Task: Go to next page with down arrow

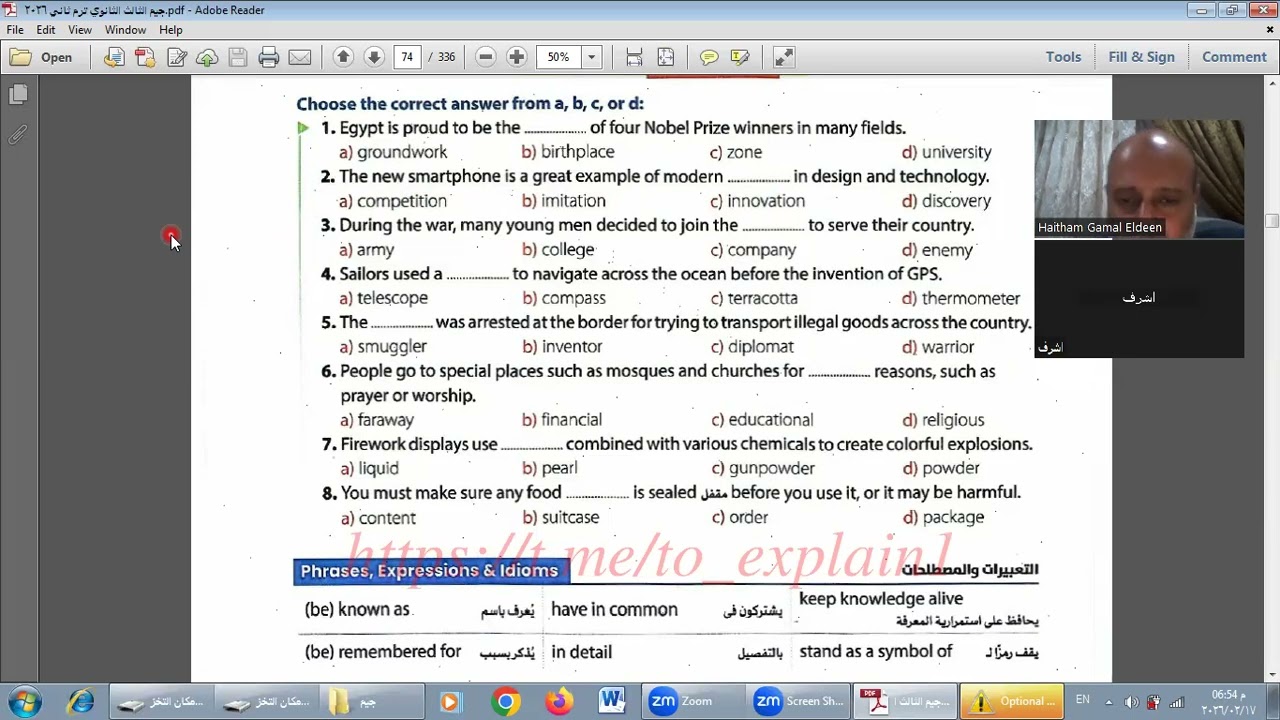Action: point(374,57)
